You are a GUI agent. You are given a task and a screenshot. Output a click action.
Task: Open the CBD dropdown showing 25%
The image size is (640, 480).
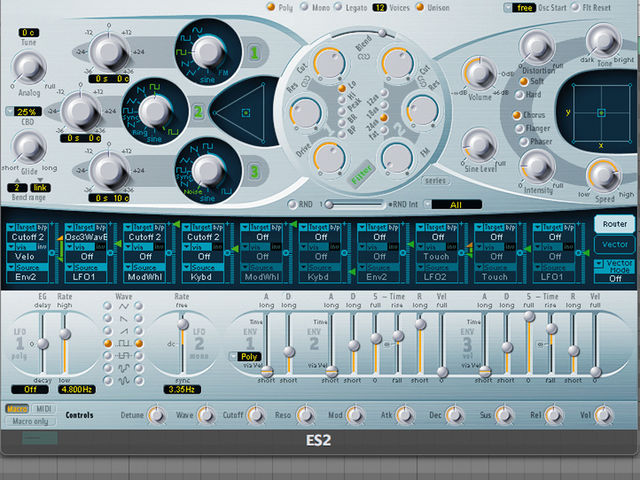pos(24,111)
